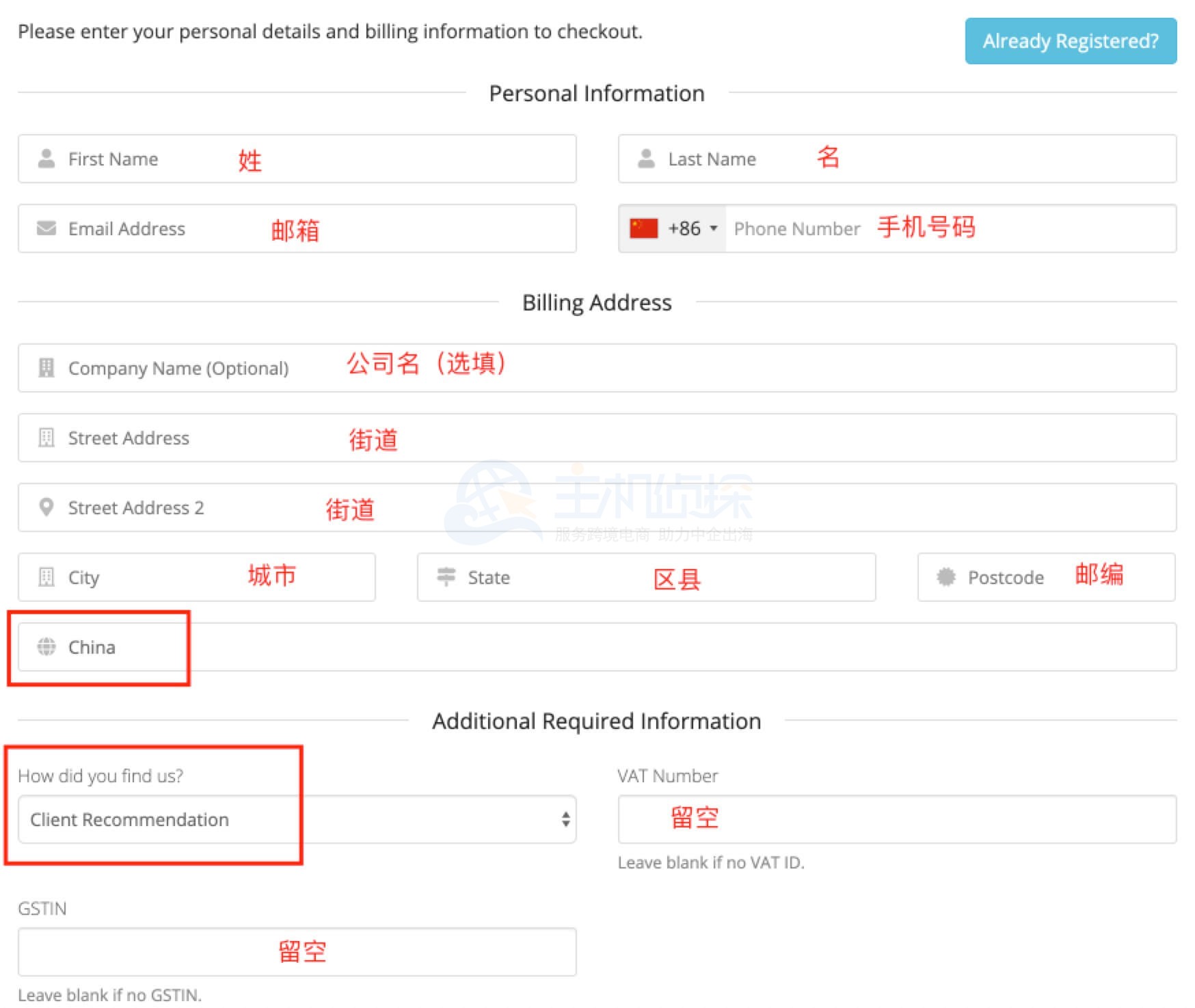Click the China flag icon

coord(643,228)
